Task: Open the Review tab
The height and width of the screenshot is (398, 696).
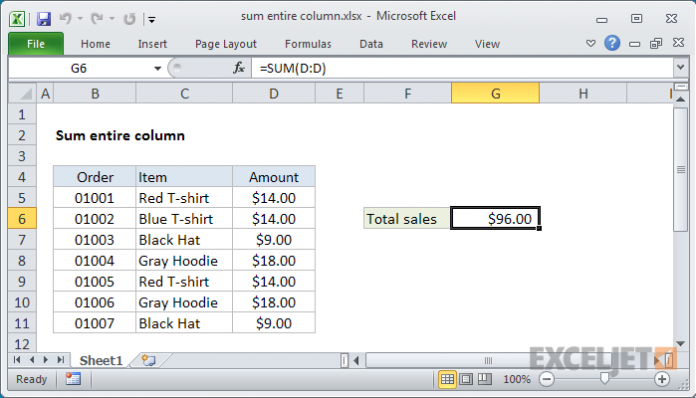Action: point(429,44)
